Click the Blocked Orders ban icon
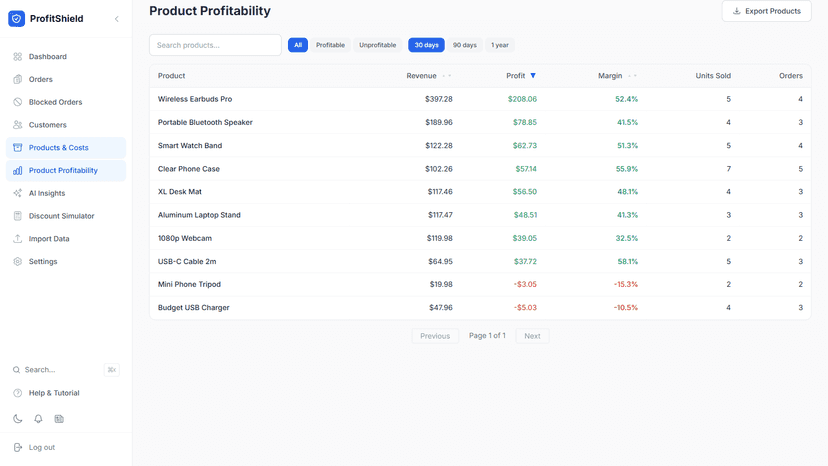The height and width of the screenshot is (466, 828). 17,102
